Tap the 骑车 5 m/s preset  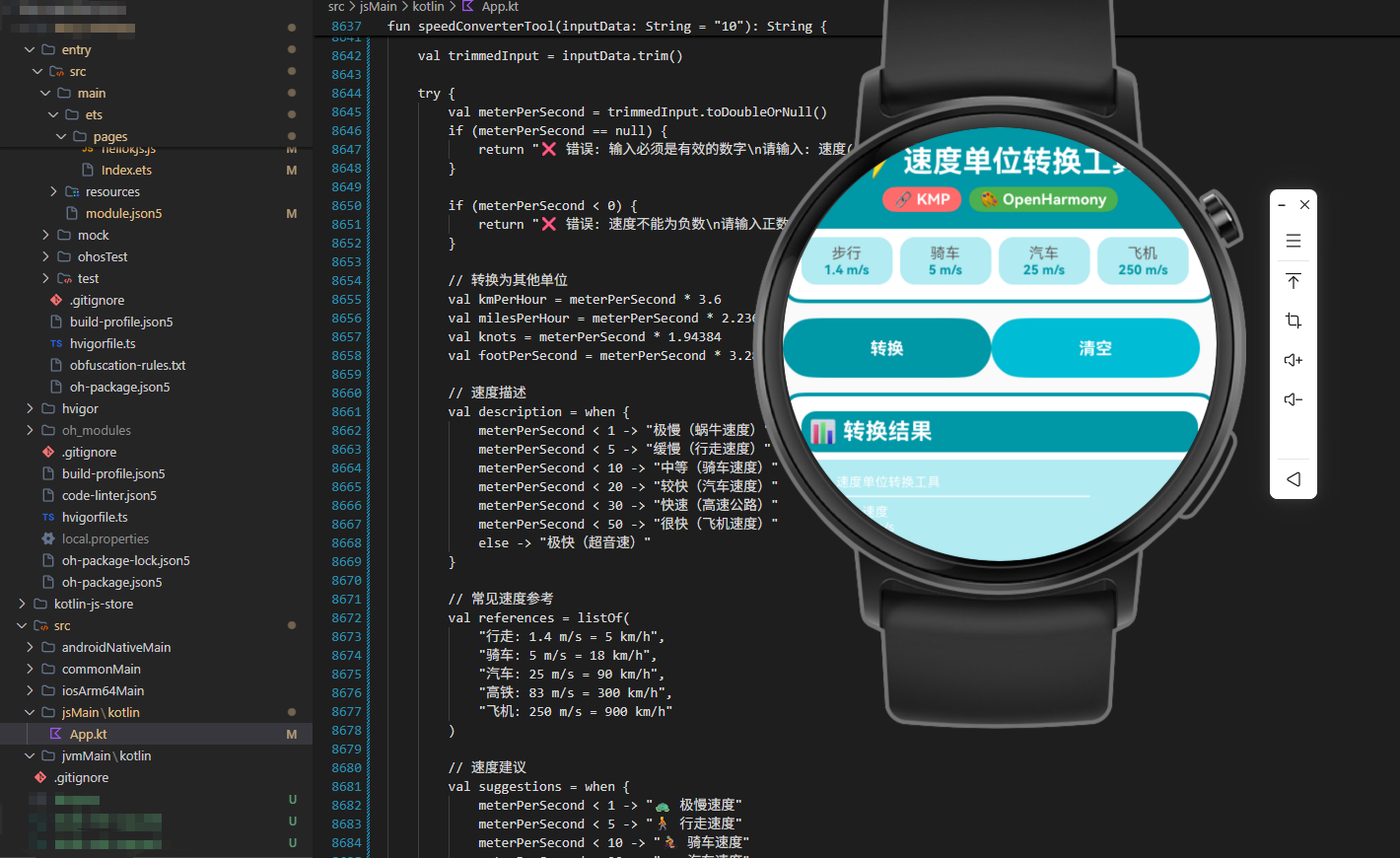click(x=945, y=260)
